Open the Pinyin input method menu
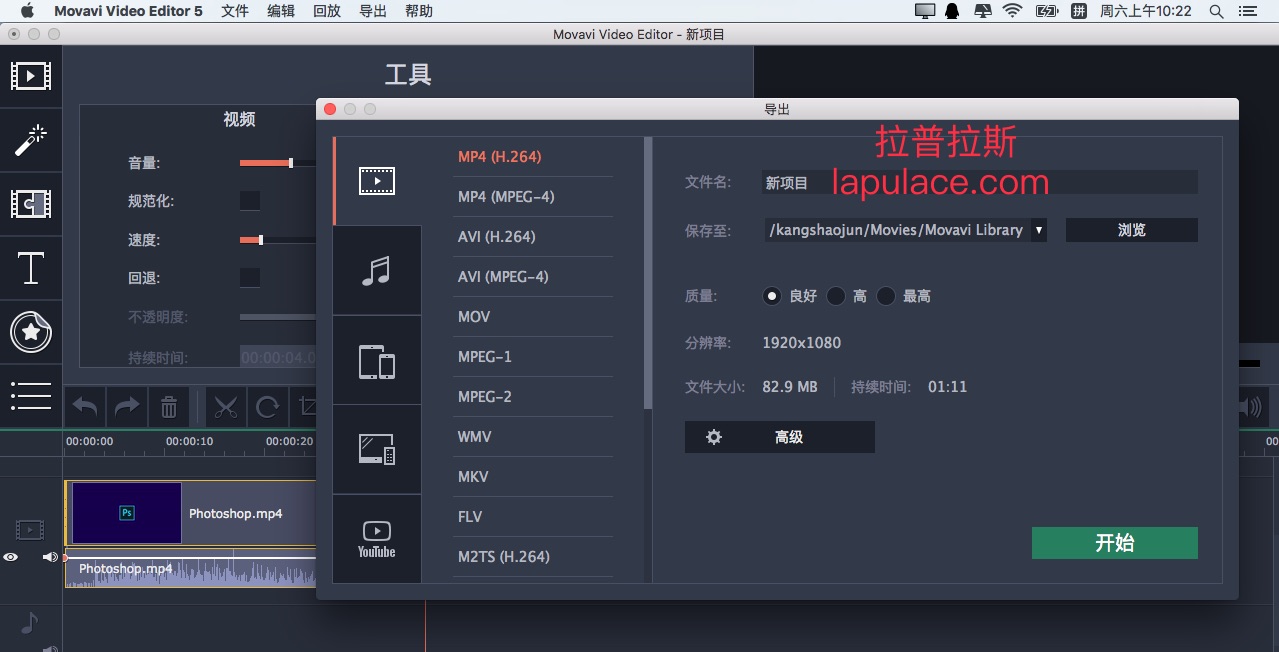 coord(1078,11)
